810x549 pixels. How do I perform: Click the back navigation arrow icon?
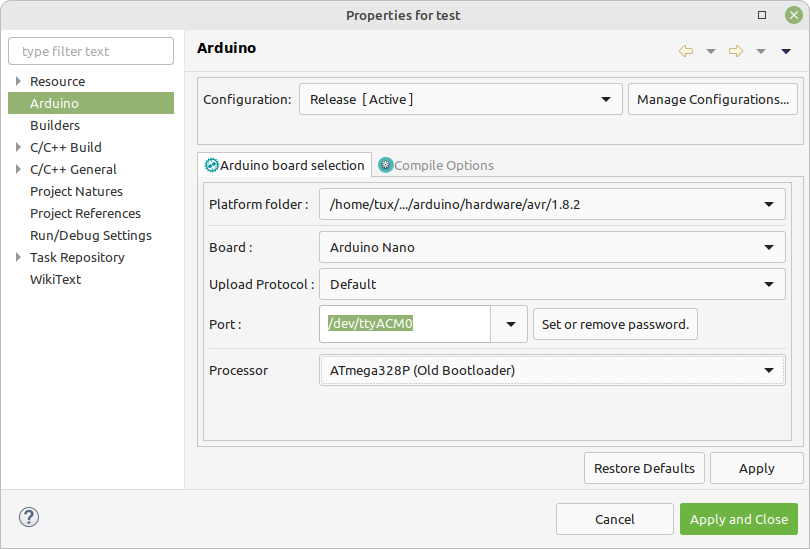686,51
